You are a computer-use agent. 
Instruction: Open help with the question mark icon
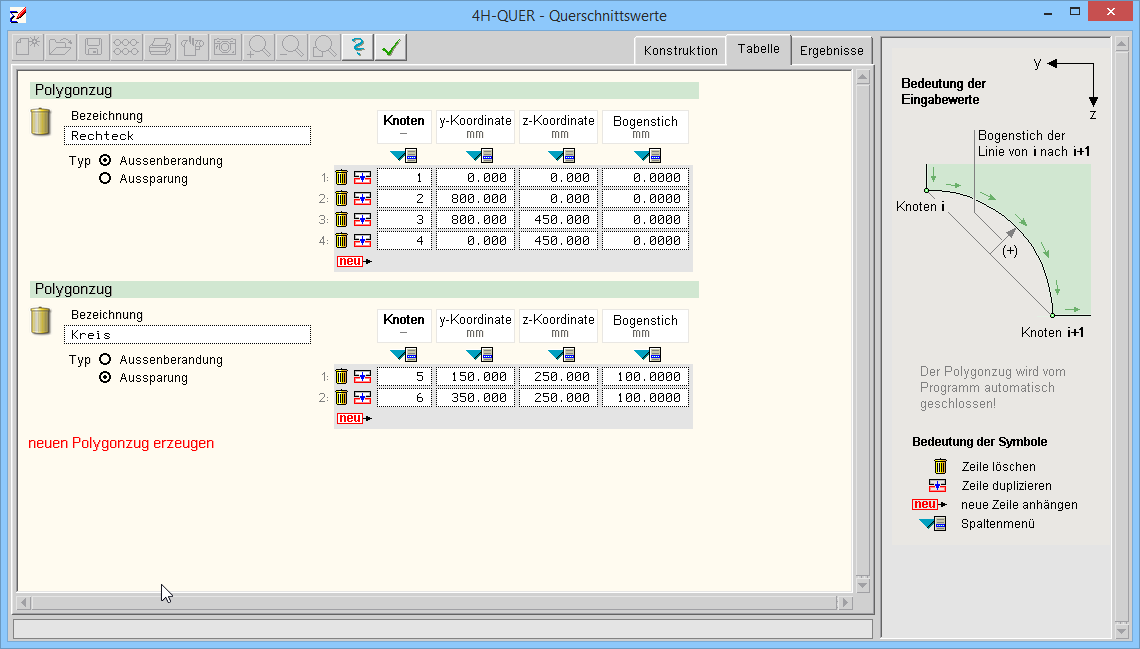coord(357,46)
